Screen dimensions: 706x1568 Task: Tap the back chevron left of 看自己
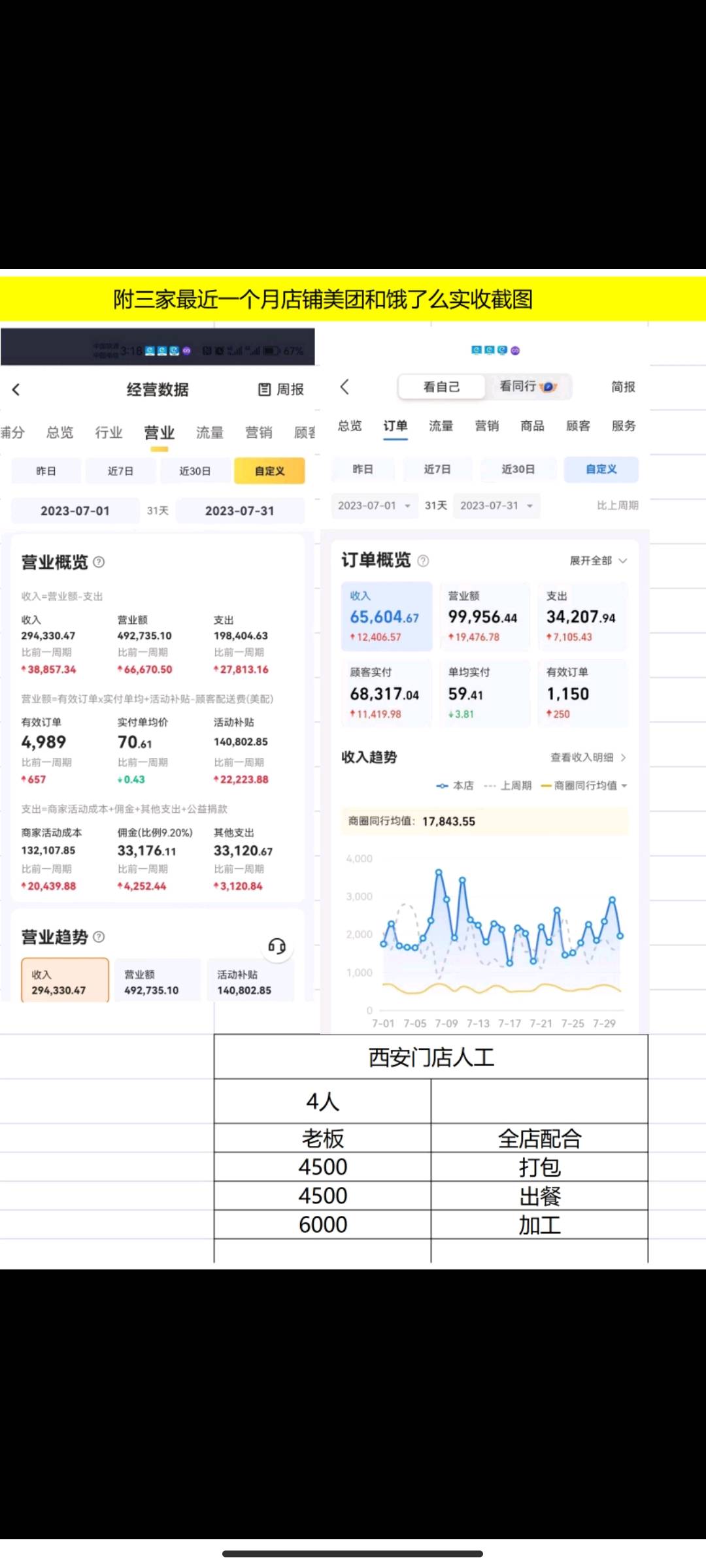[345, 387]
